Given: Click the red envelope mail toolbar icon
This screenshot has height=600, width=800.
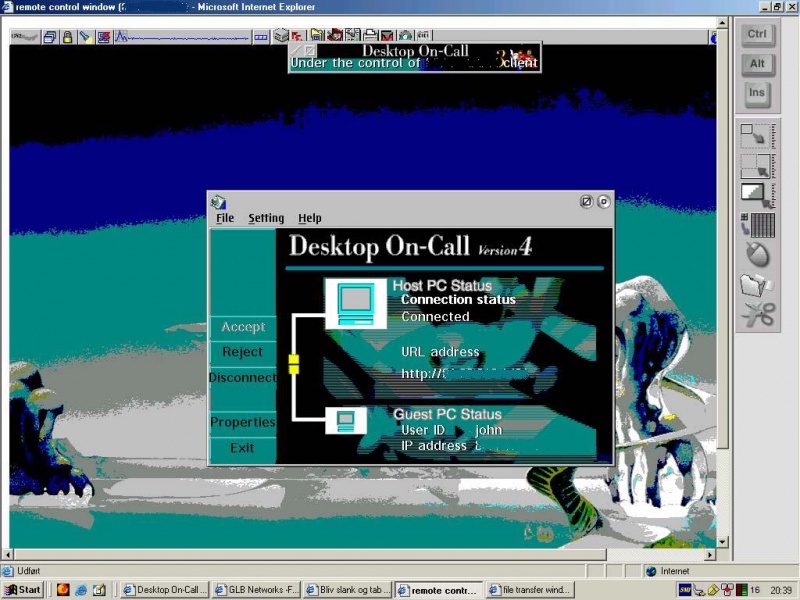Looking at the screenshot, I should point(387,35).
